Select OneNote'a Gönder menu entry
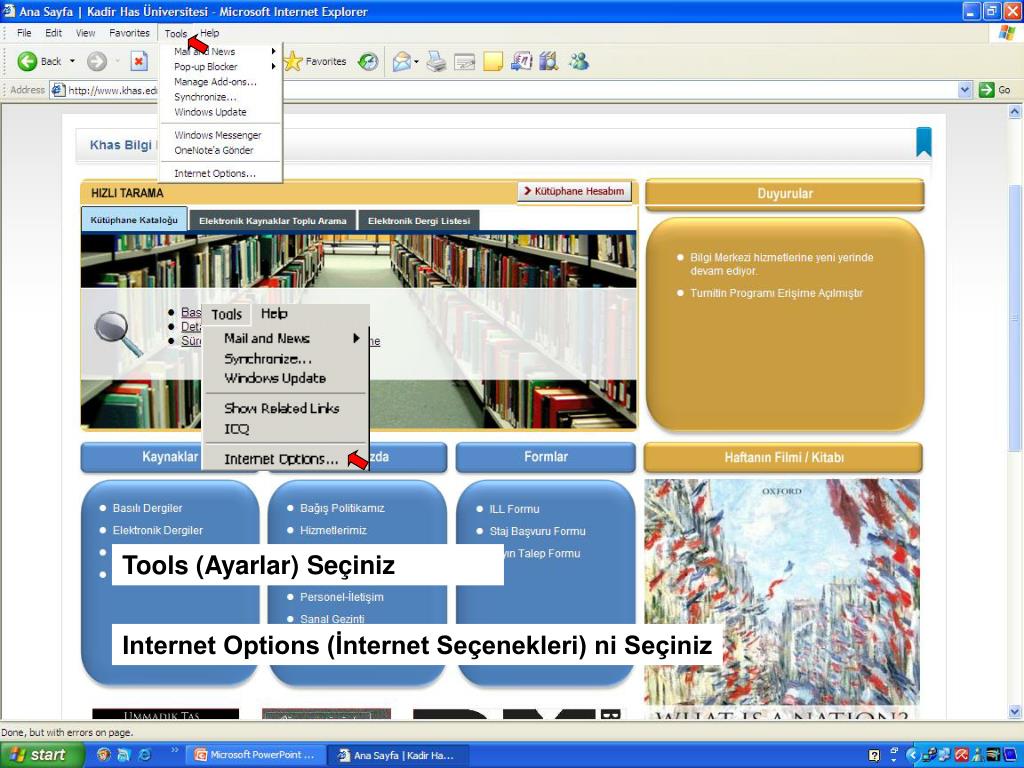The height and width of the screenshot is (768, 1024). click(x=214, y=150)
